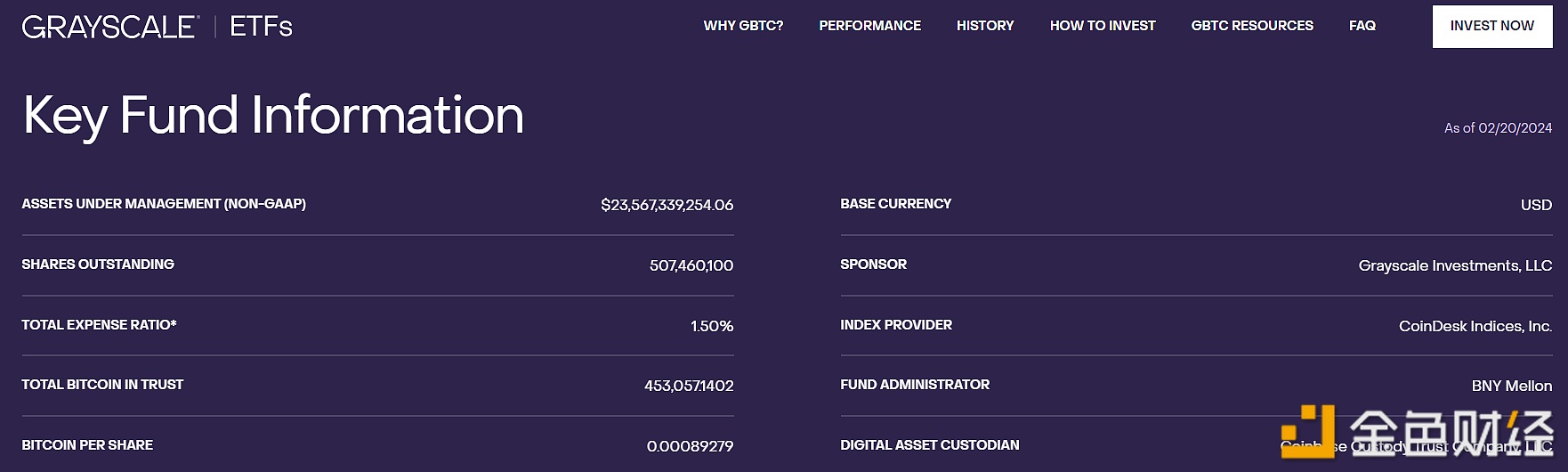Open the HOW TO INVEST nav link
The image size is (1568, 472).
point(1103,26)
